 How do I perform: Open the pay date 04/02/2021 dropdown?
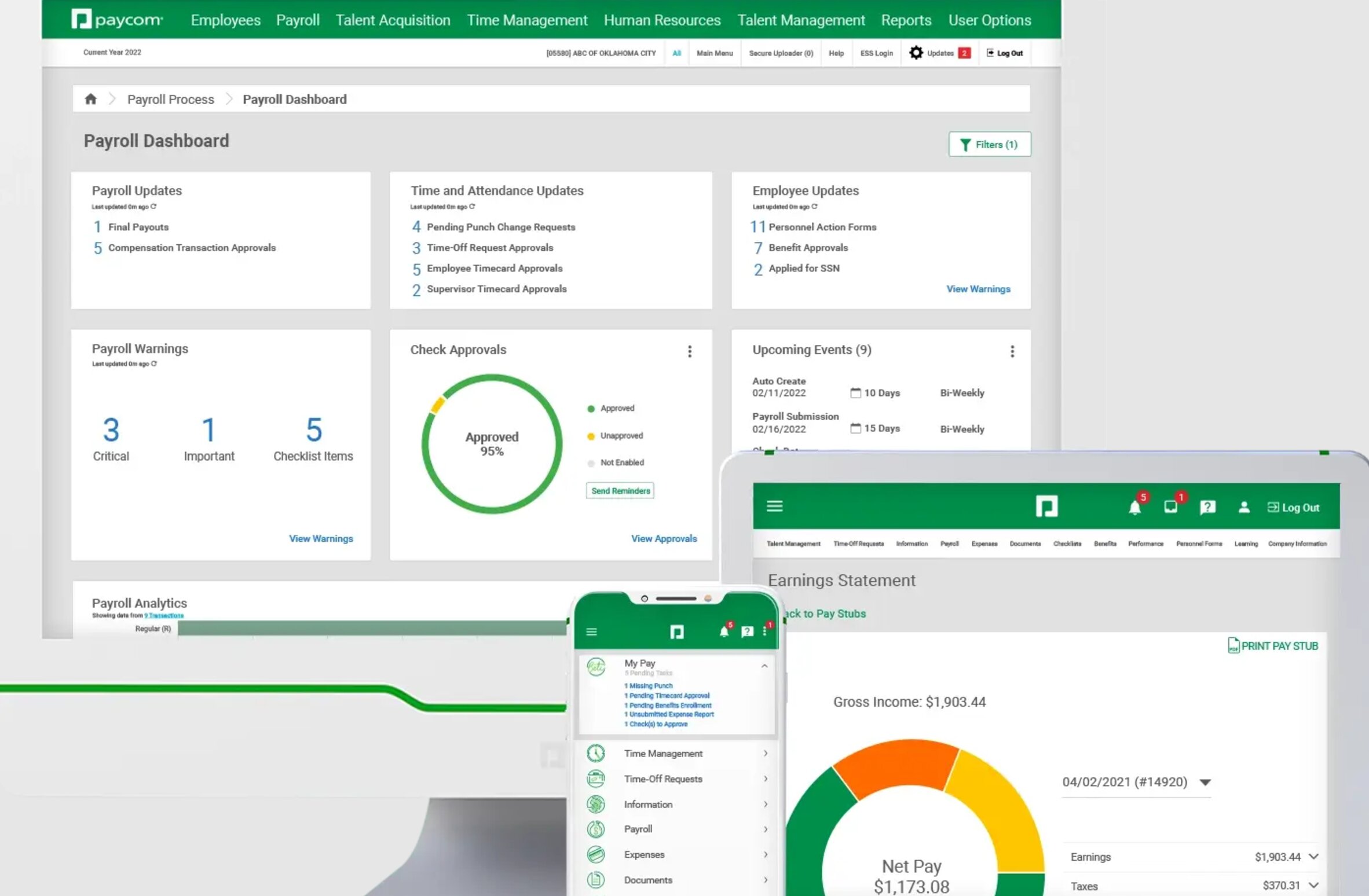coord(1205,783)
